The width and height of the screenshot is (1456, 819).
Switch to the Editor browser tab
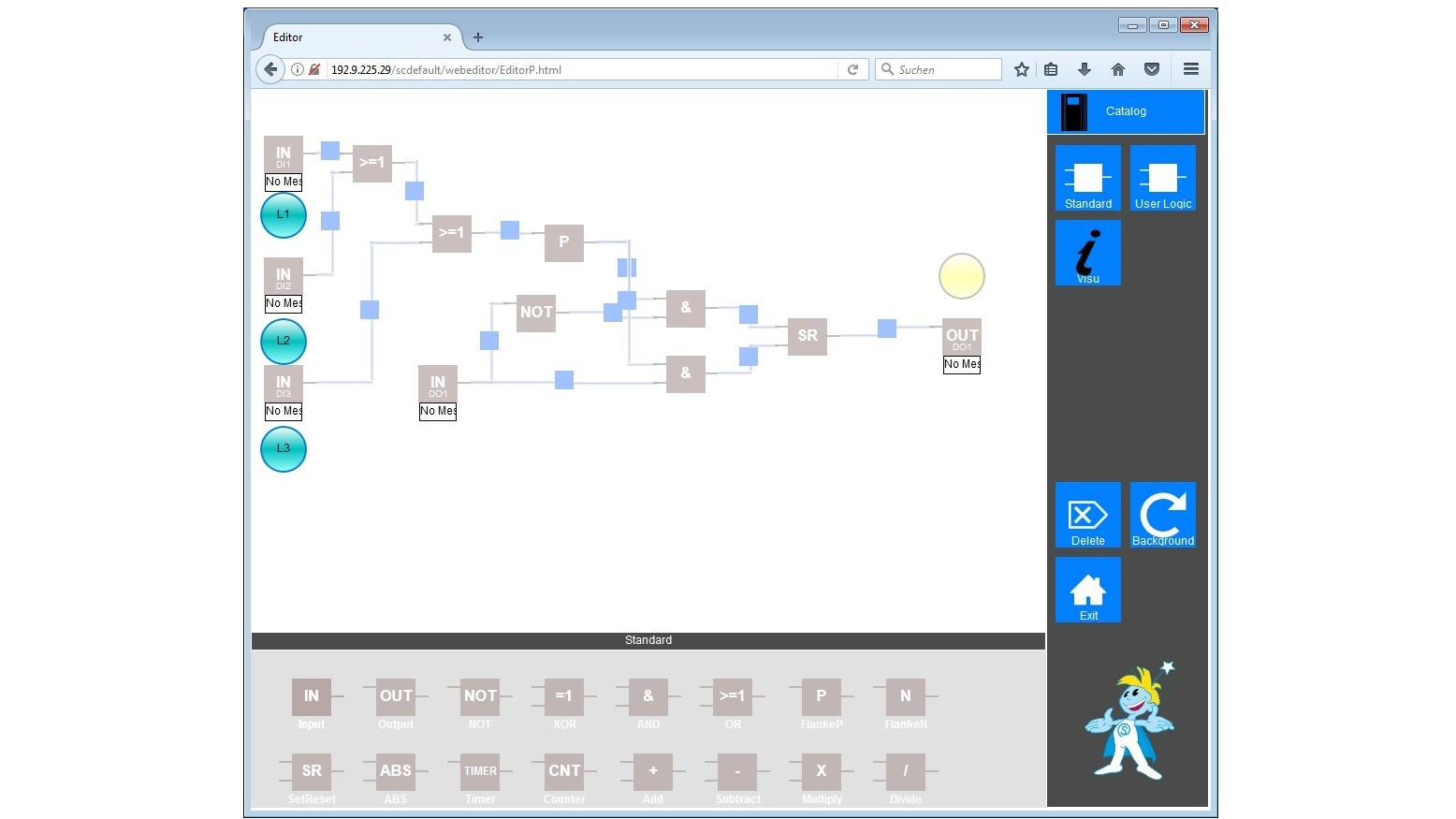356,37
